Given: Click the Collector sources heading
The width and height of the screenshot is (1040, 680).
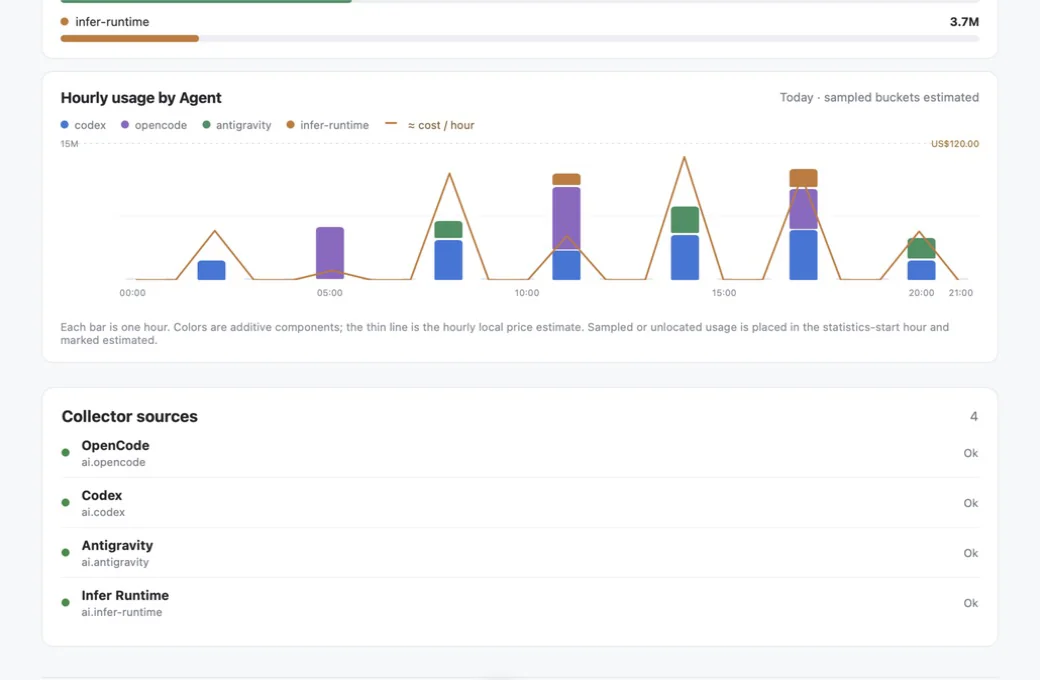Looking at the screenshot, I should (x=129, y=417).
